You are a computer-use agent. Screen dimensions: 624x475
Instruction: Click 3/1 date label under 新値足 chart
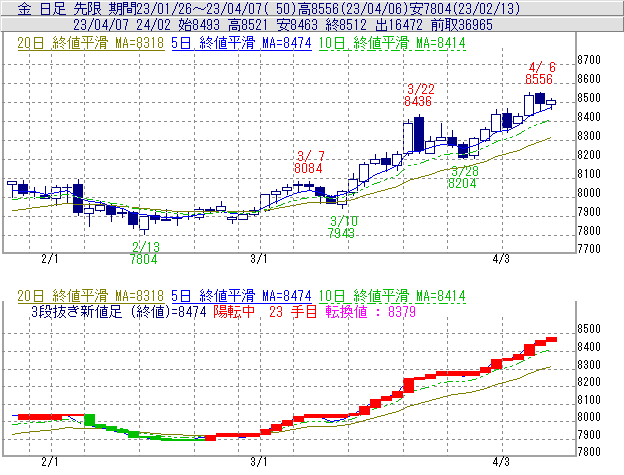click(x=259, y=462)
